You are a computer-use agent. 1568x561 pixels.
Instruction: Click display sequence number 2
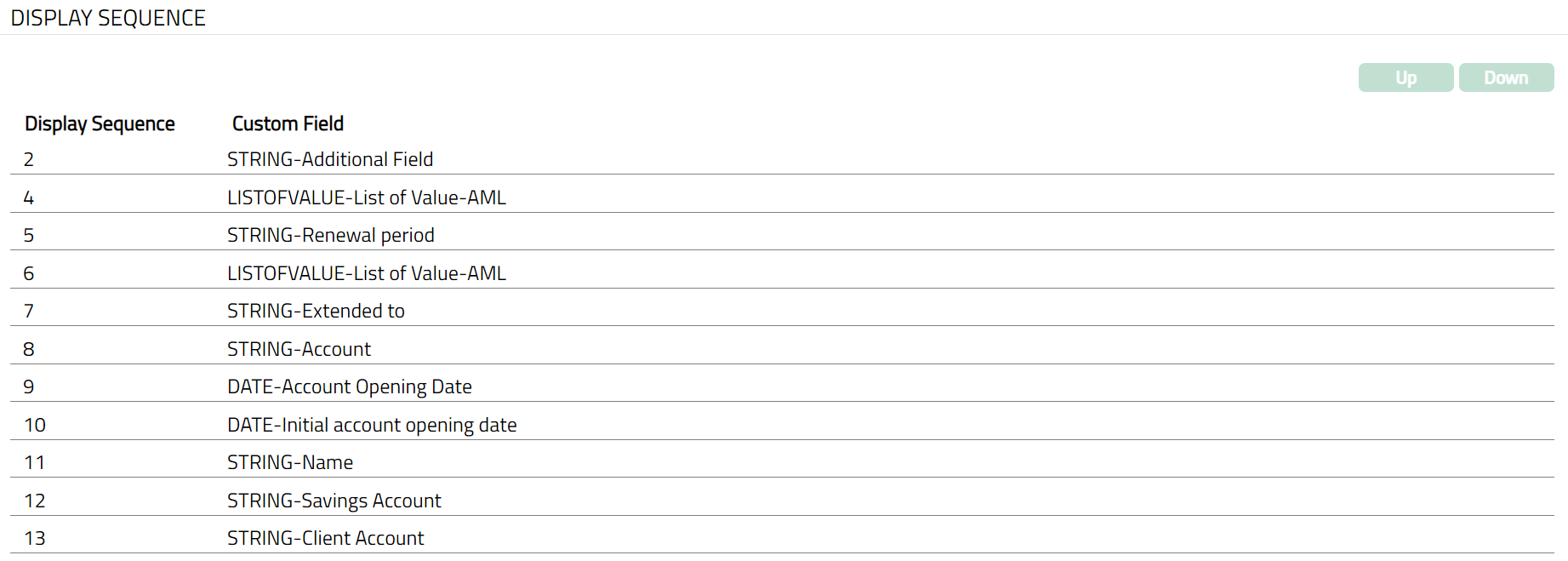pyautogui.click(x=29, y=159)
